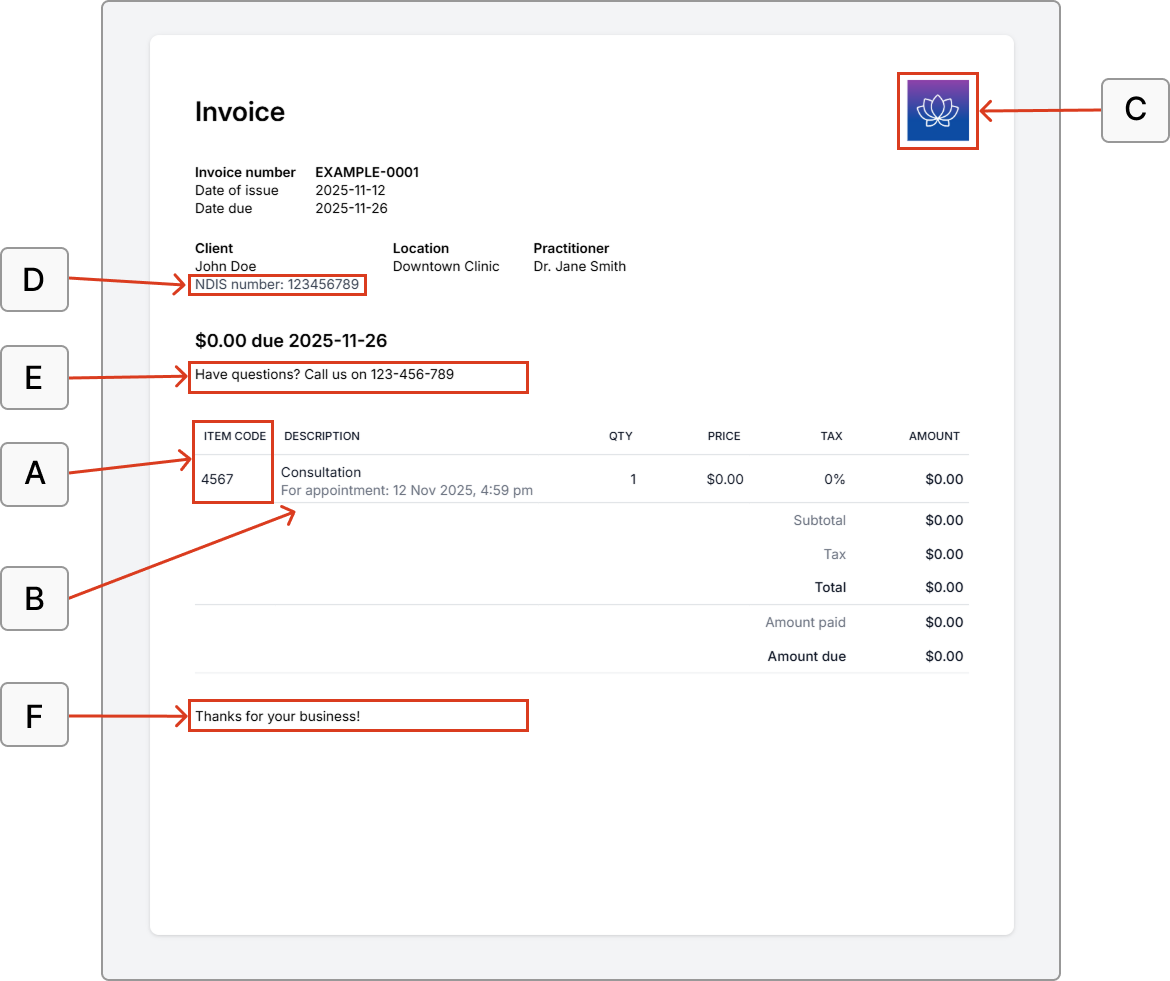Select the callout label A
This screenshot has height=981, width=1170.
point(34,473)
